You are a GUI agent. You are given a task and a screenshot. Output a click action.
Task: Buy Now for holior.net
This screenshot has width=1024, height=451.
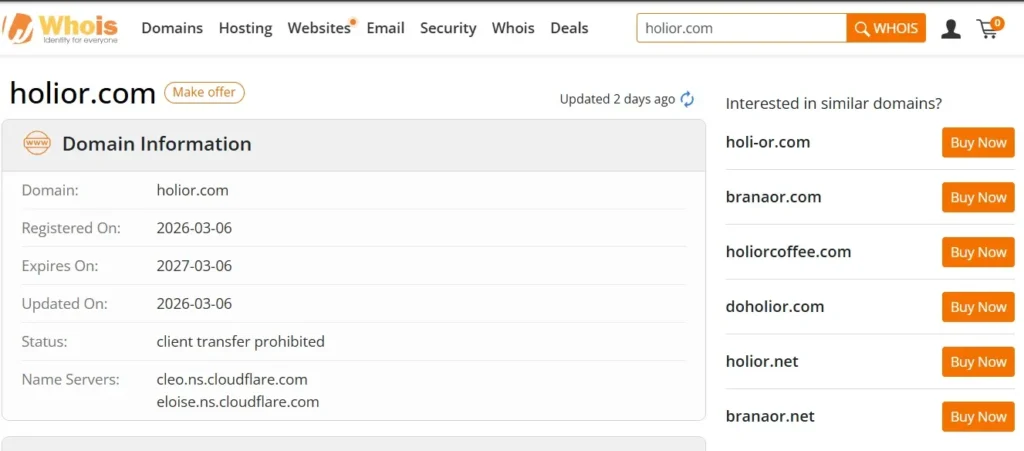coord(978,362)
